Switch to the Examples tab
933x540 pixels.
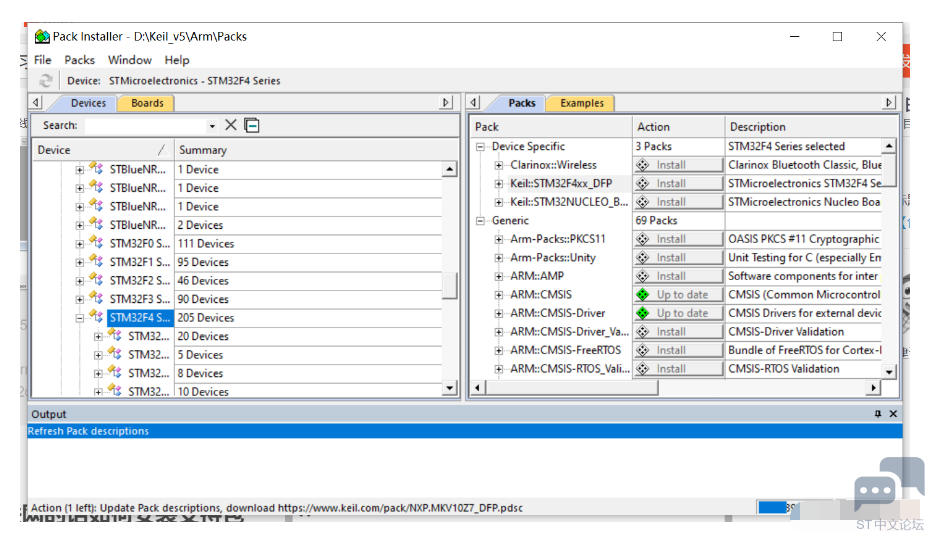(582, 103)
